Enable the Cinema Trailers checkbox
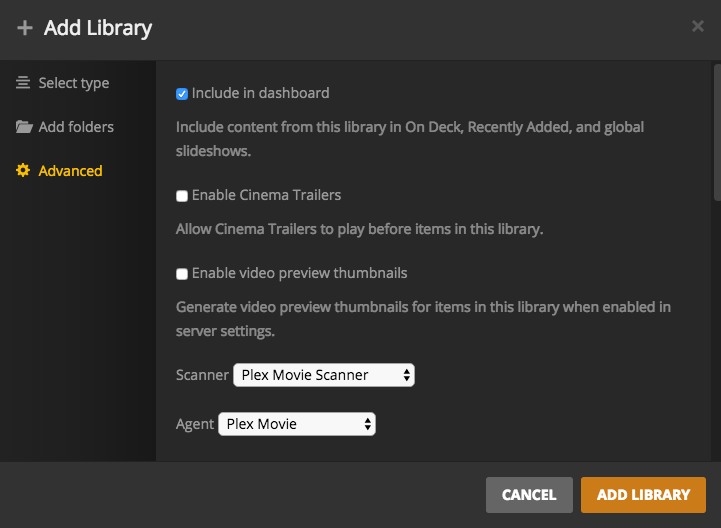 [182, 196]
